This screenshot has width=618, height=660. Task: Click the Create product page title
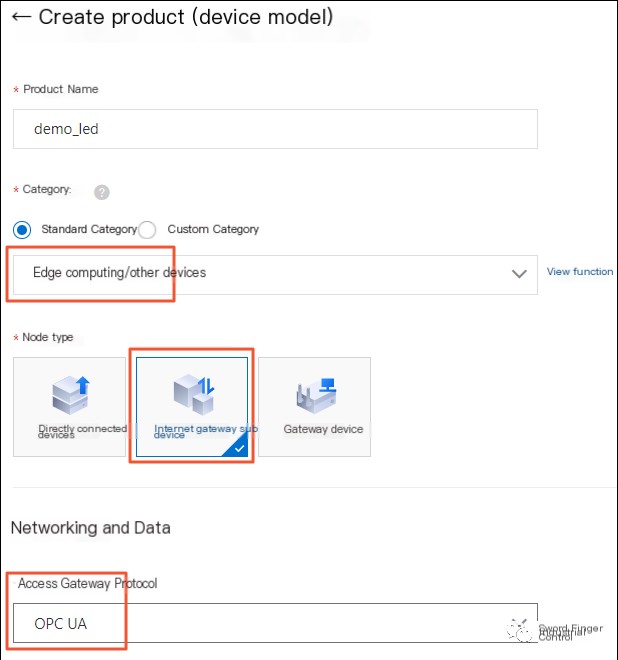[186, 17]
